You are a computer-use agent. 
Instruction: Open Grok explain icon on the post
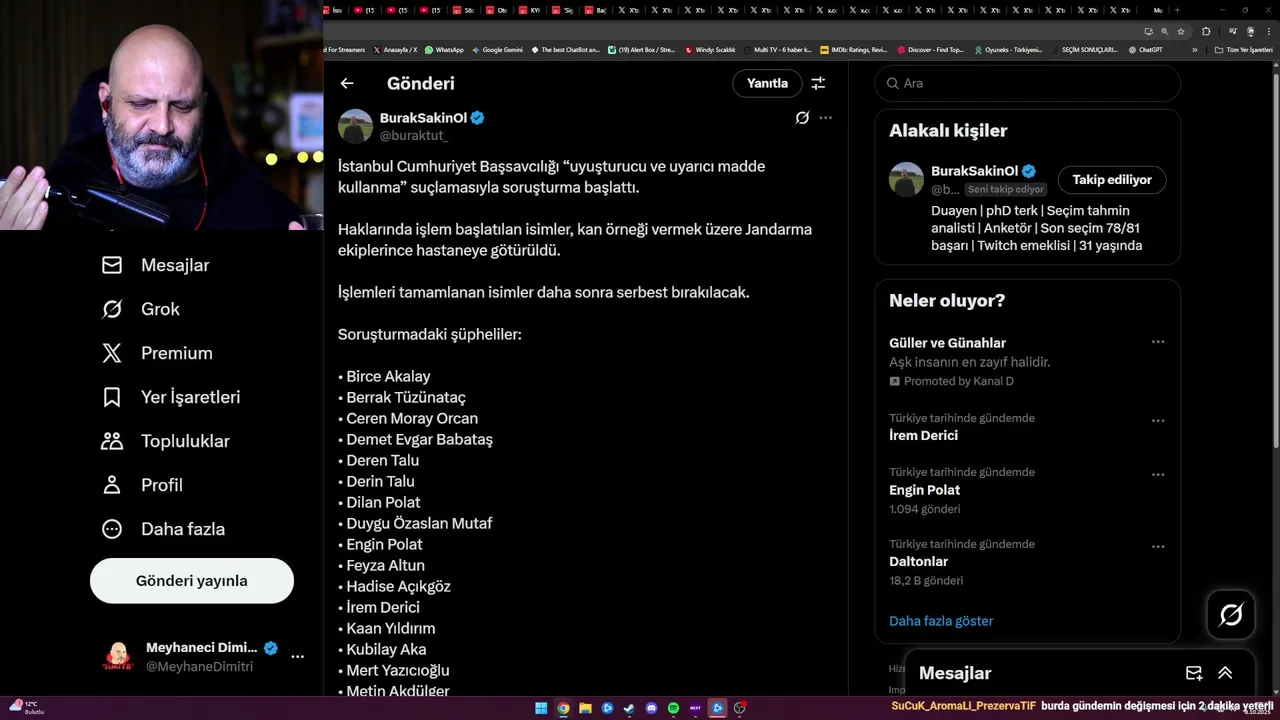802,118
